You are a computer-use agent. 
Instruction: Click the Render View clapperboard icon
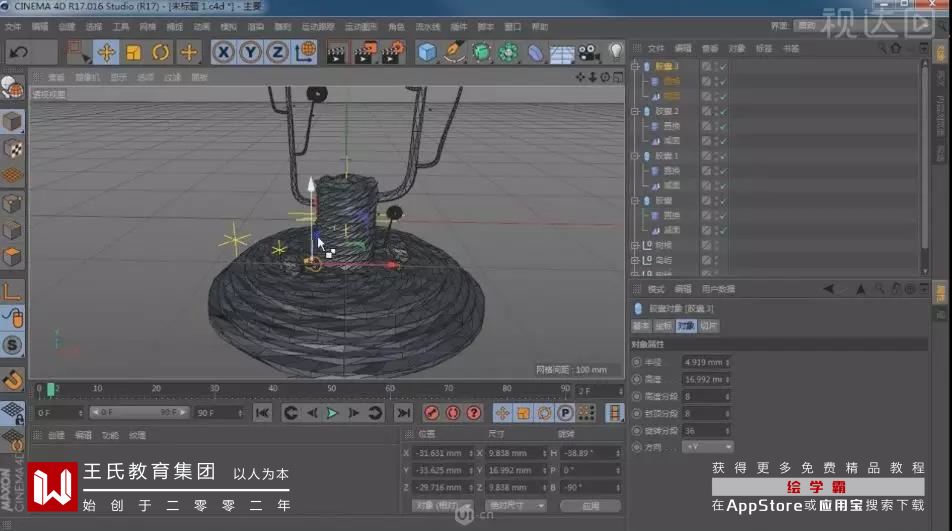336,52
